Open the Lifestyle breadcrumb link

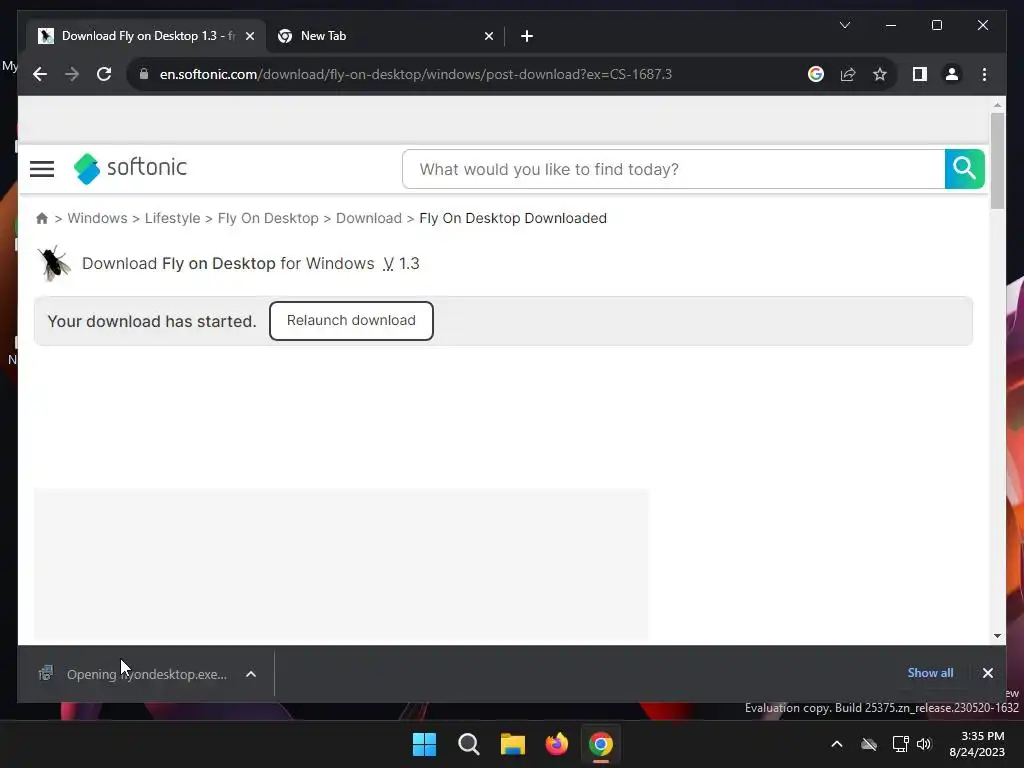172,218
